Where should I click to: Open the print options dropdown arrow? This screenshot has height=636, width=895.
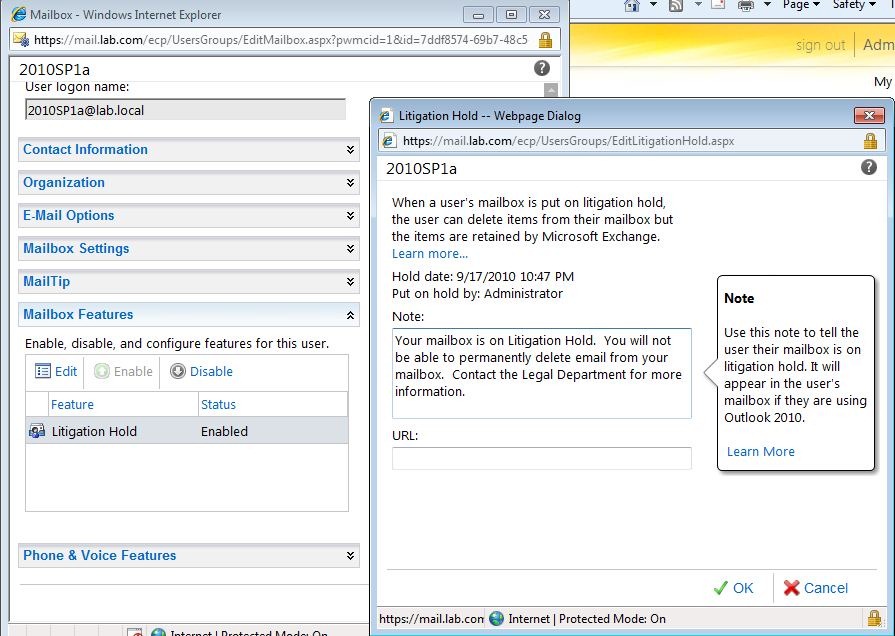(768, 5)
